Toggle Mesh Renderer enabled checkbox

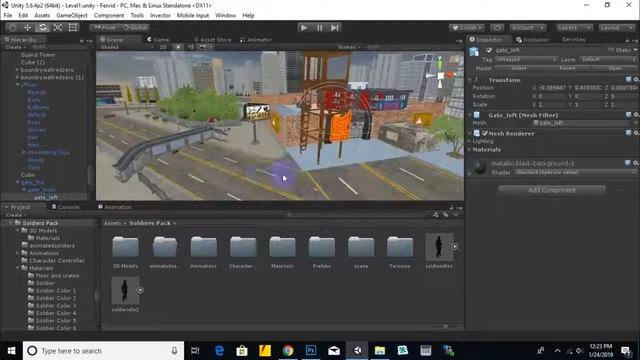[x=485, y=133]
